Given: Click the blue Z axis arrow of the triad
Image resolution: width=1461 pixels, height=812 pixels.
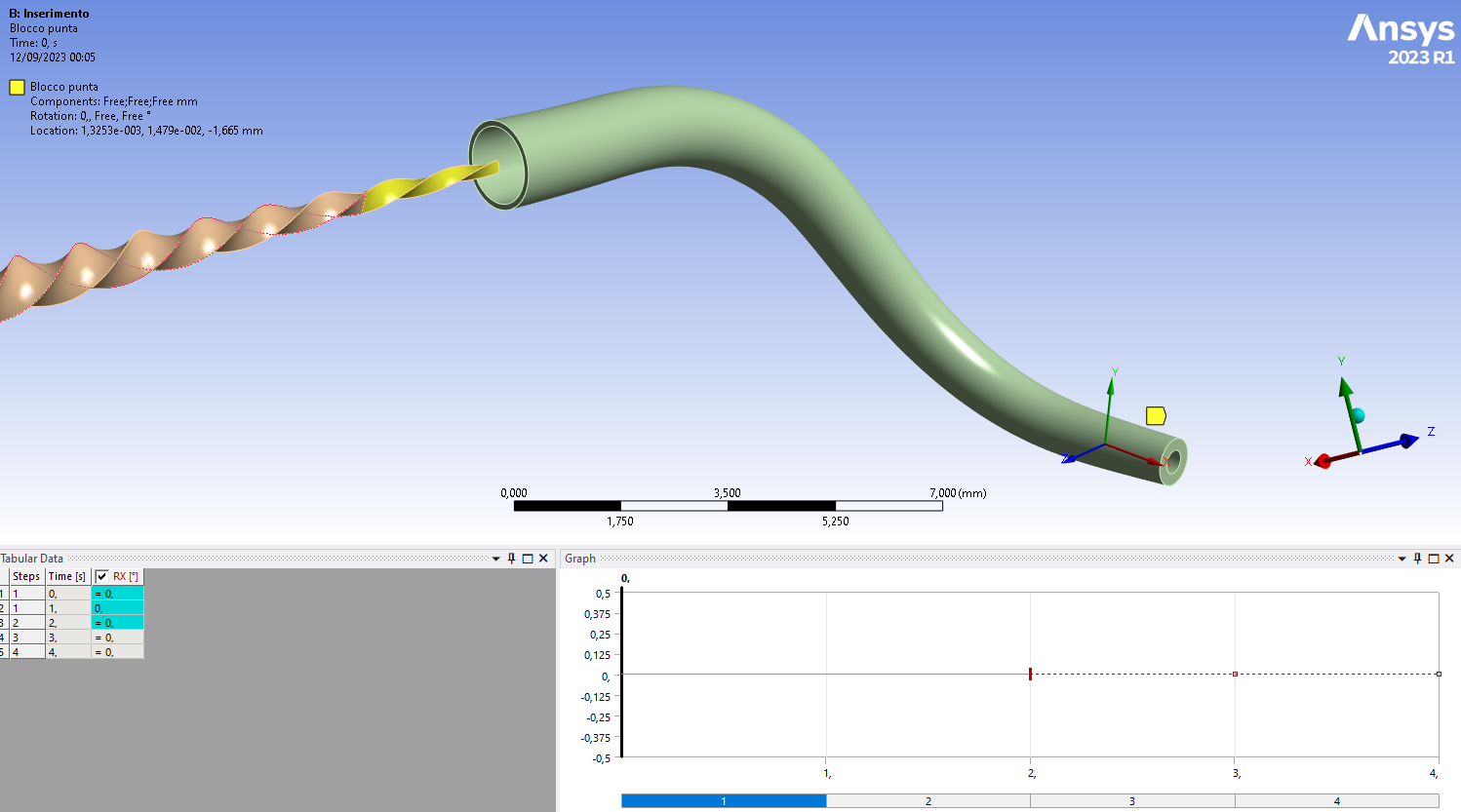Looking at the screenshot, I should click(x=1406, y=441).
